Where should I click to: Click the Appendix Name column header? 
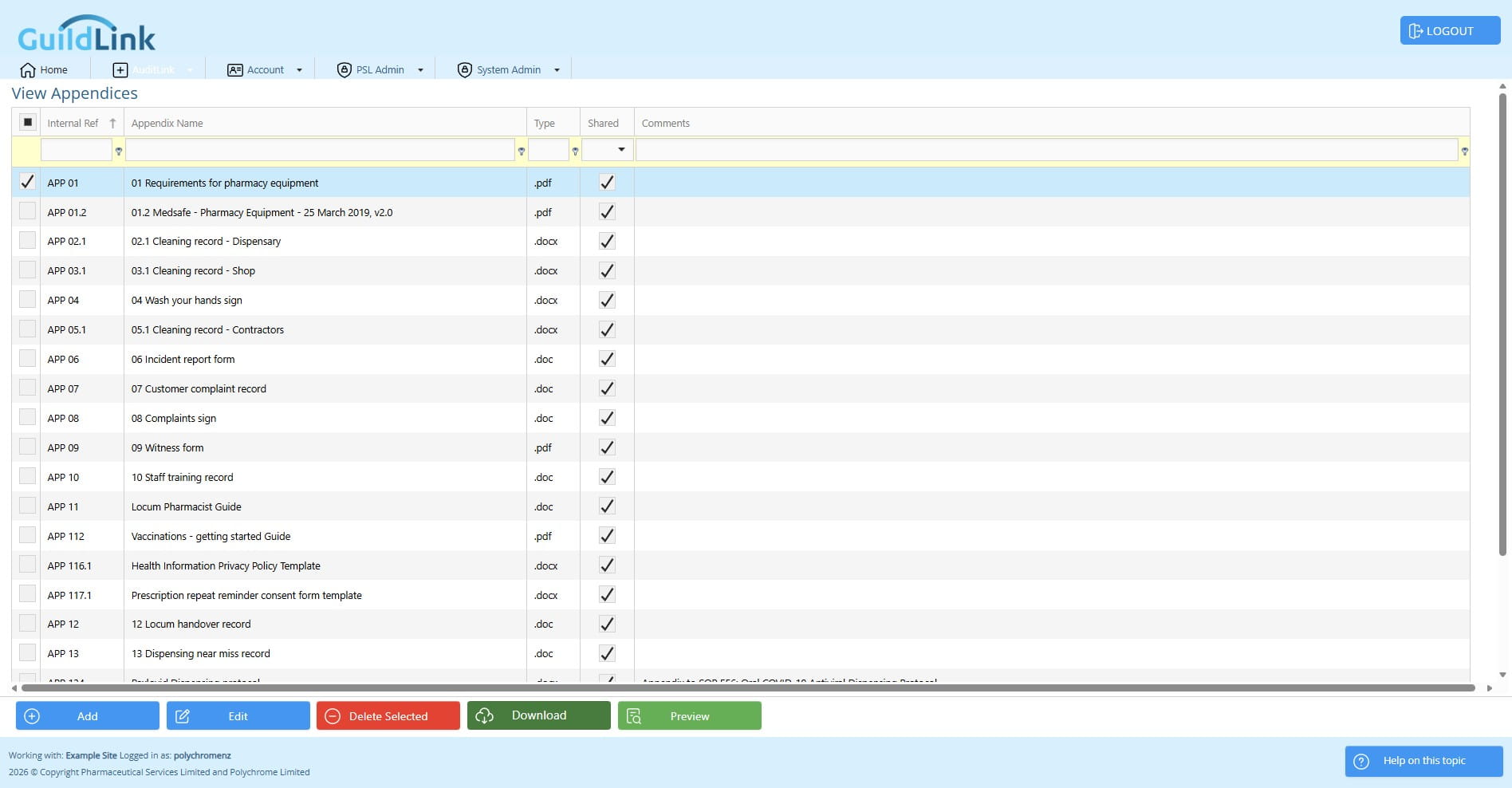click(x=325, y=123)
